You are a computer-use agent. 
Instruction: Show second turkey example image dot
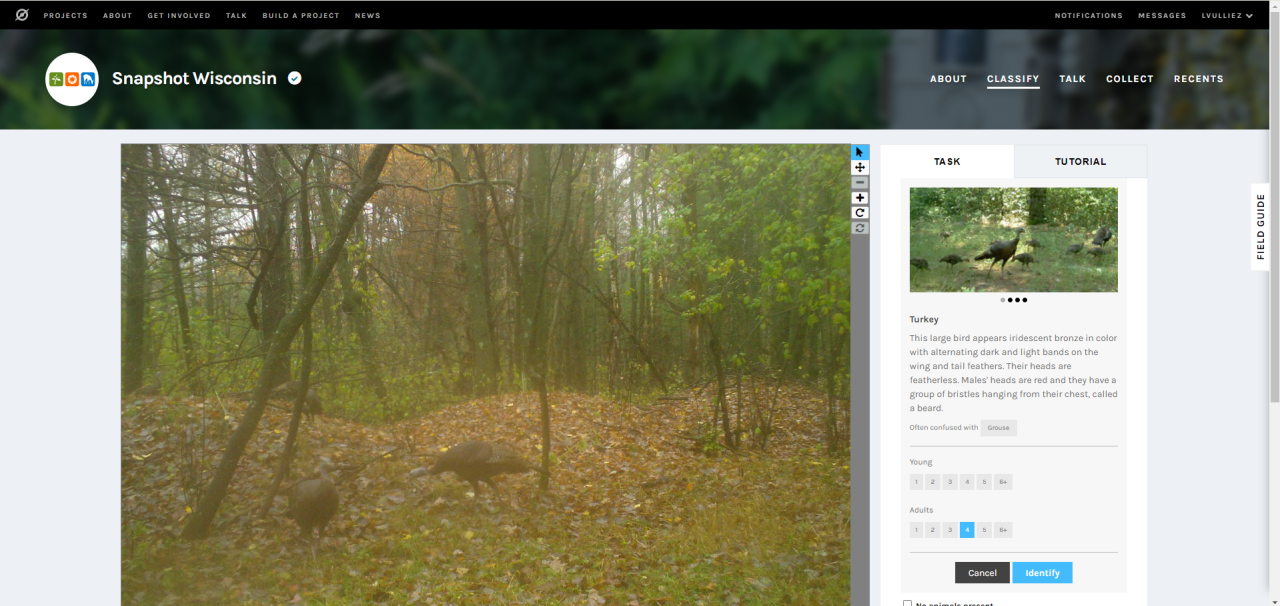click(1010, 300)
